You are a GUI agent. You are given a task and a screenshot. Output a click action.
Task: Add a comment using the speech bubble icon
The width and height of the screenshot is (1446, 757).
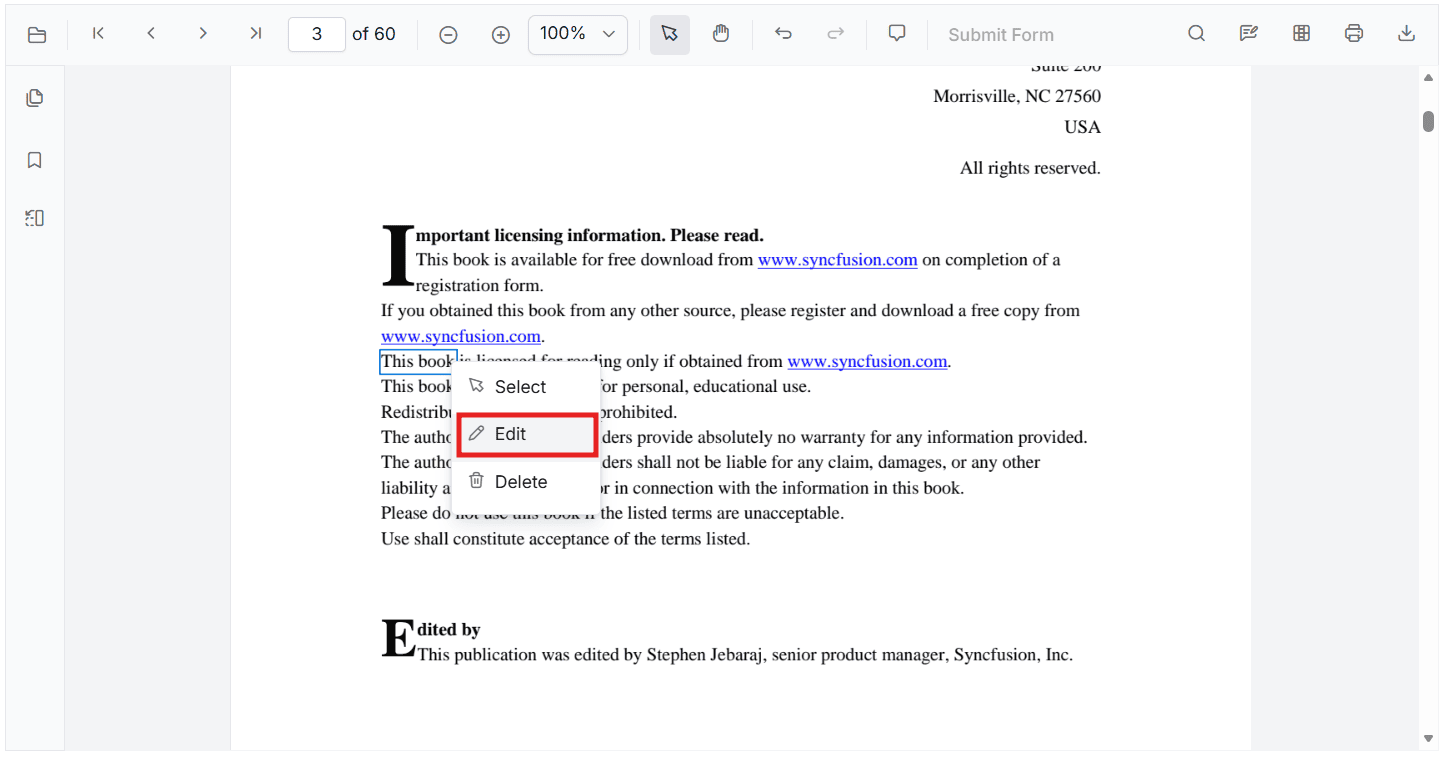coord(898,34)
